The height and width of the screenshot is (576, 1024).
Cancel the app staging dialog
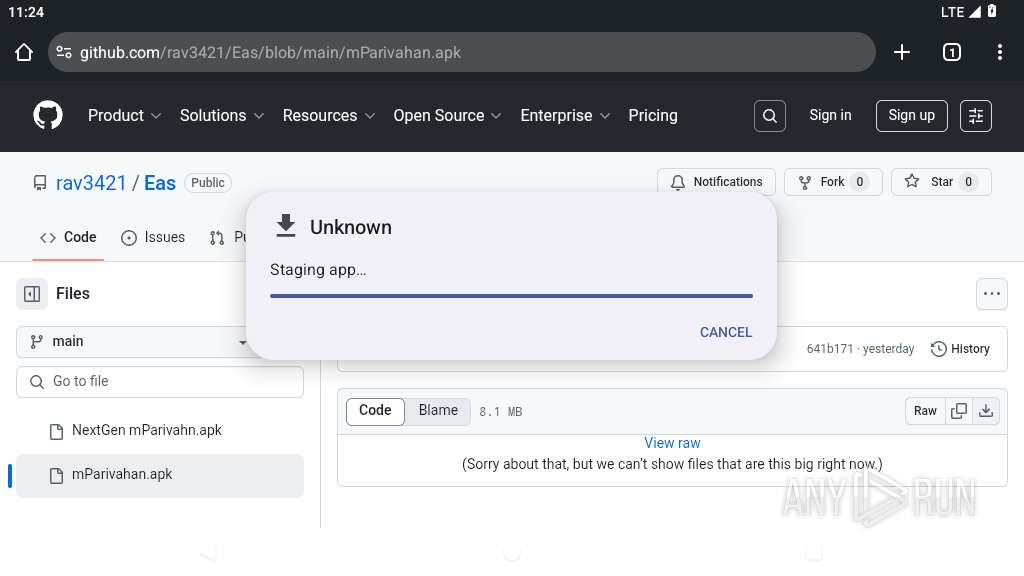coord(726,332)
